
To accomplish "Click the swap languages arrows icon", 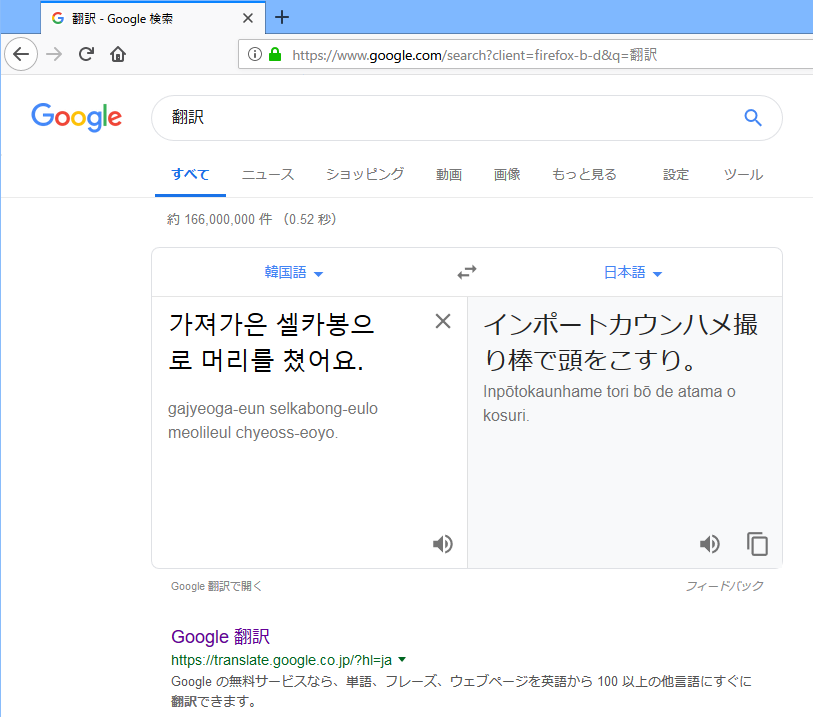I will point(467,272).
